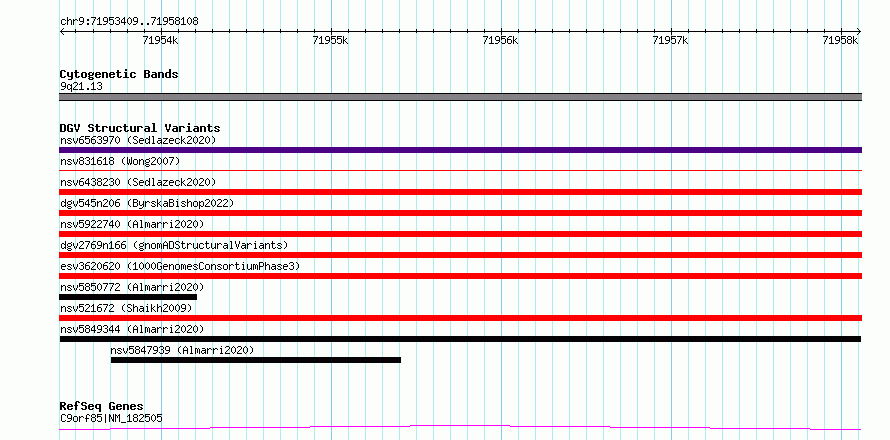Select the red bar under esv3620620

coord(460,276)
